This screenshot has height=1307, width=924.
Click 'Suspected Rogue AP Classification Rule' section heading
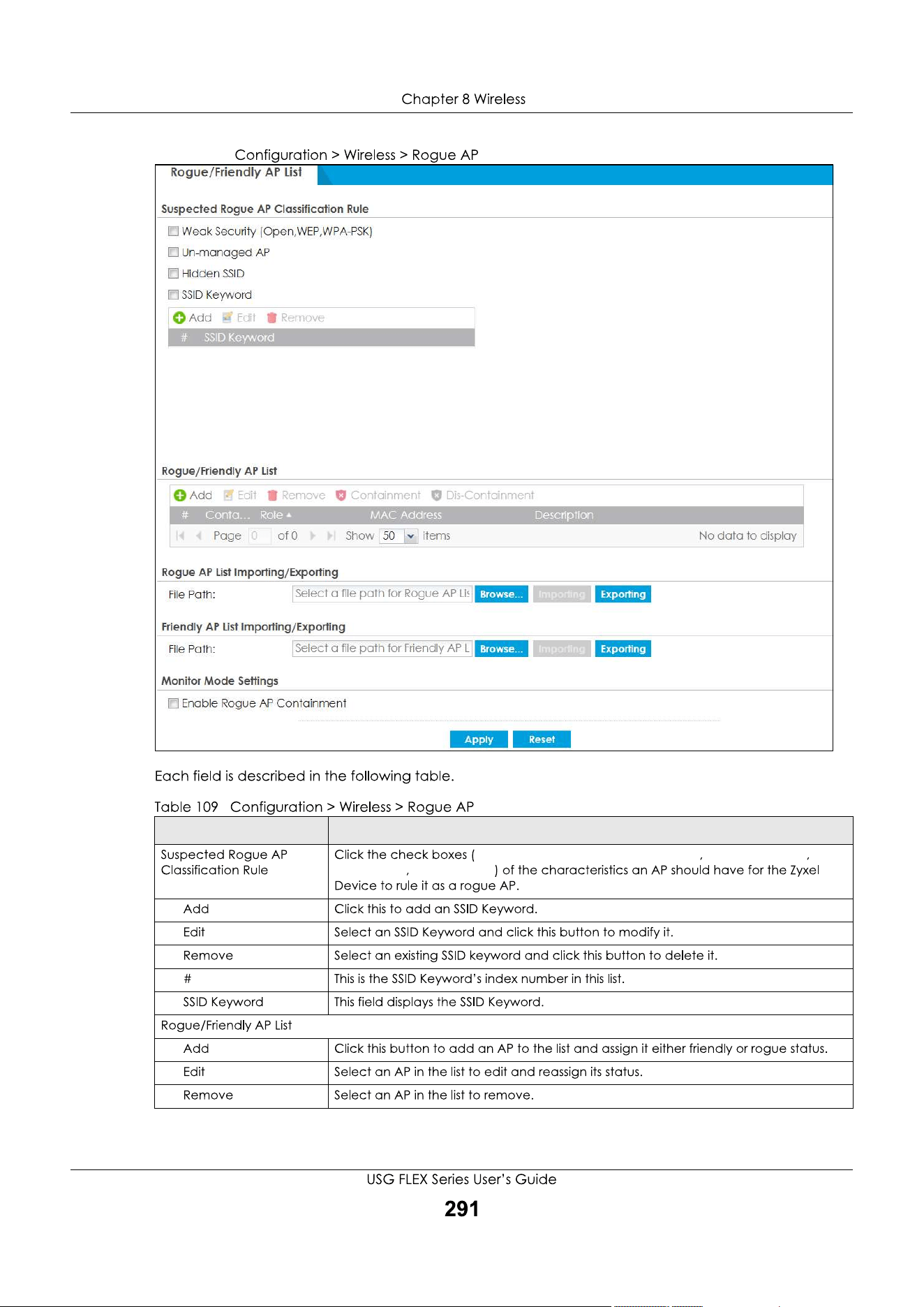(265, 209)
